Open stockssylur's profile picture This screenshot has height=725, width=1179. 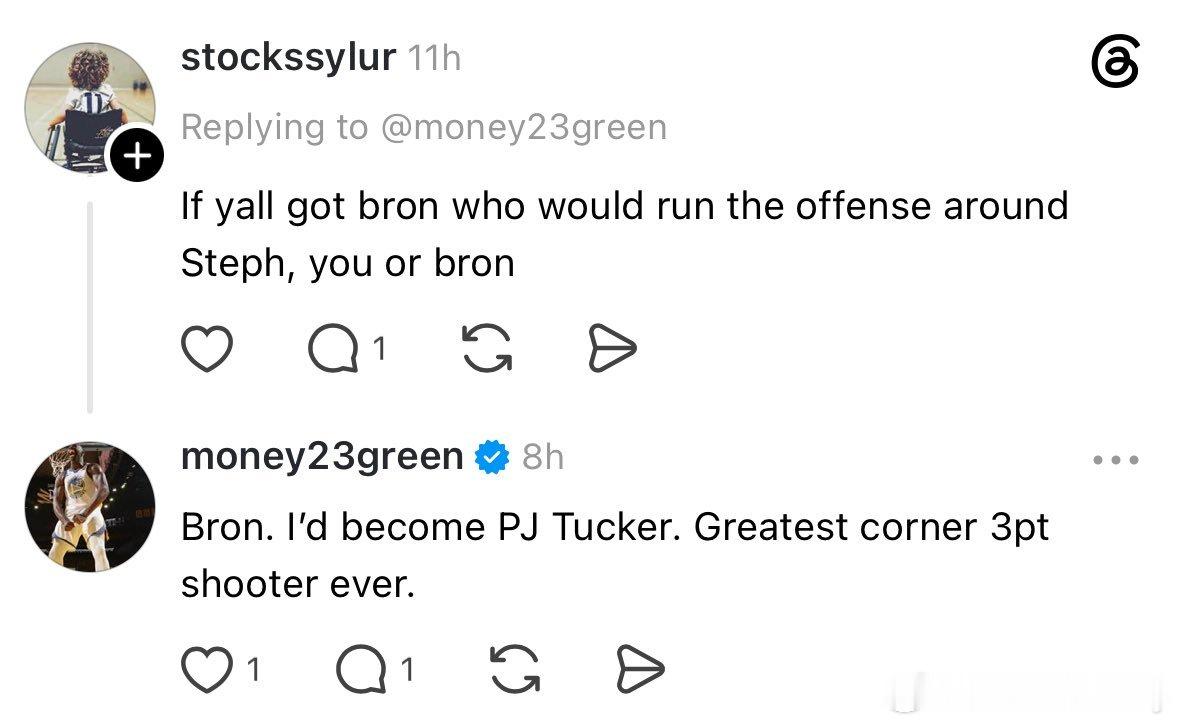89,108
